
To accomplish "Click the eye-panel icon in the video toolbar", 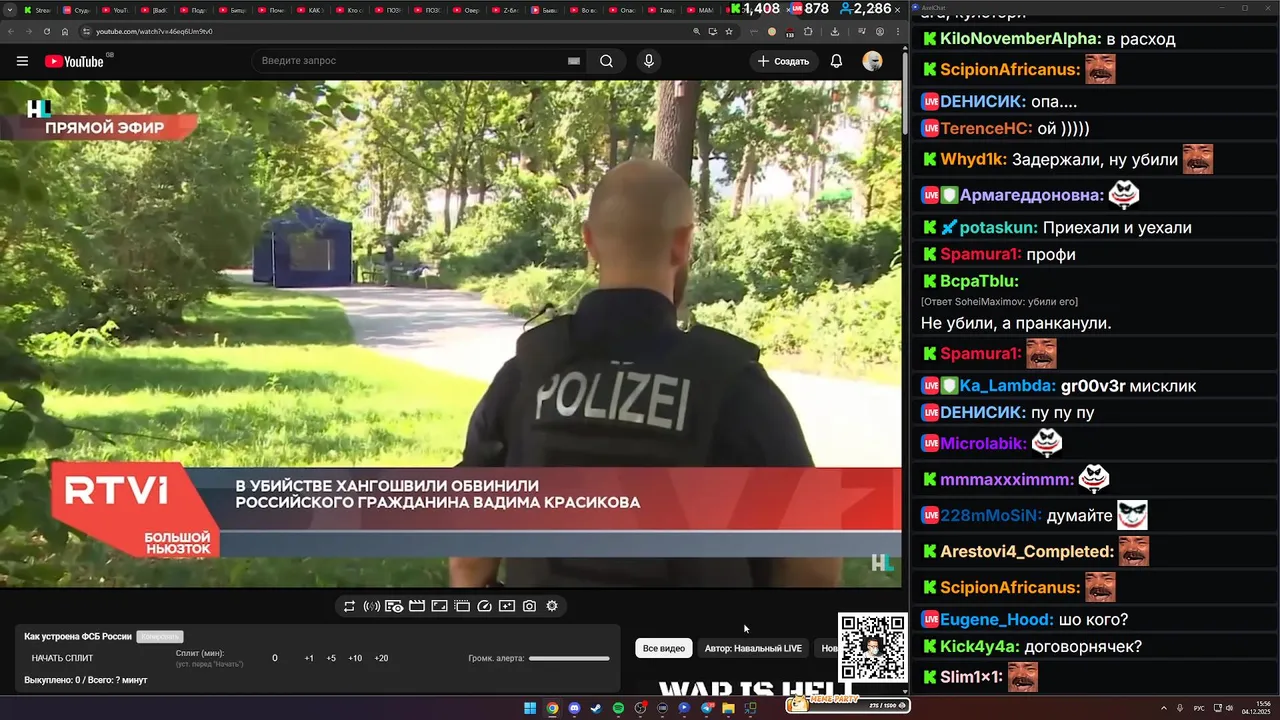I will (394, 606).
